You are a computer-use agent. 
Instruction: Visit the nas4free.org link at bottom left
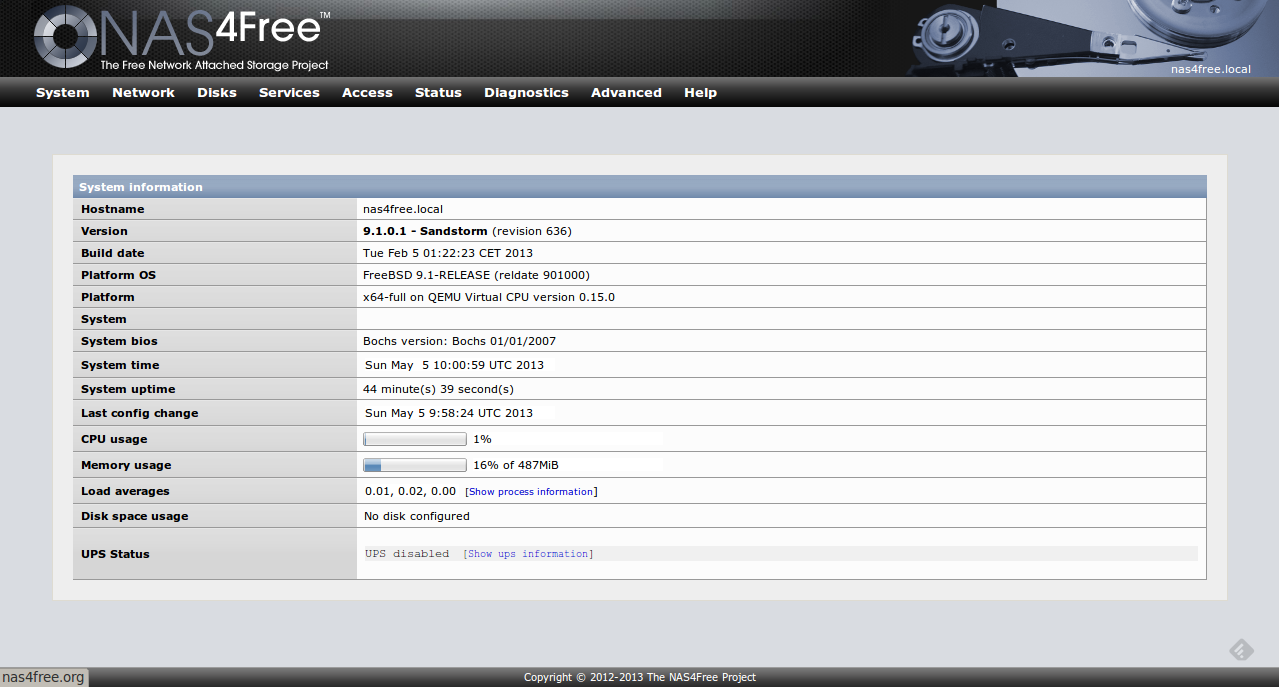(x=42, y=677)
